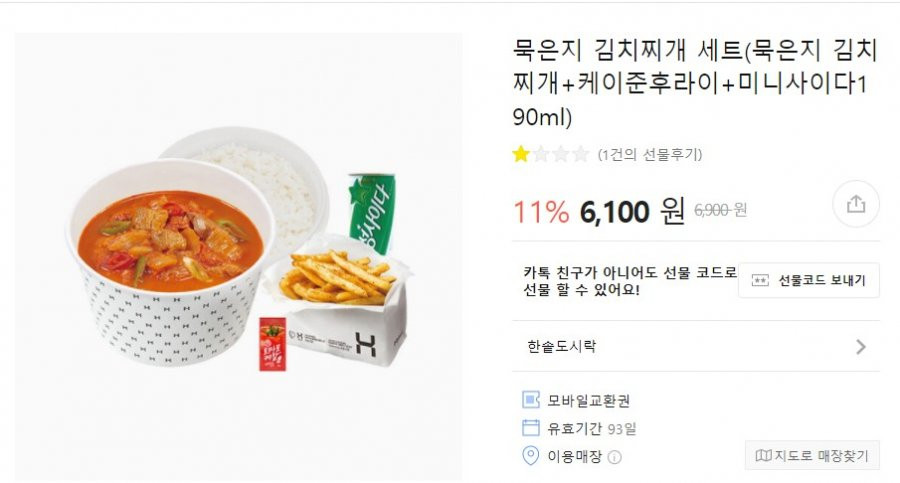The height and width of the screenshot is (483, 900).
Task: Expand the 한솥도시락 row chevron arrow
Action: pyautogui.click(x=860, y=347)
